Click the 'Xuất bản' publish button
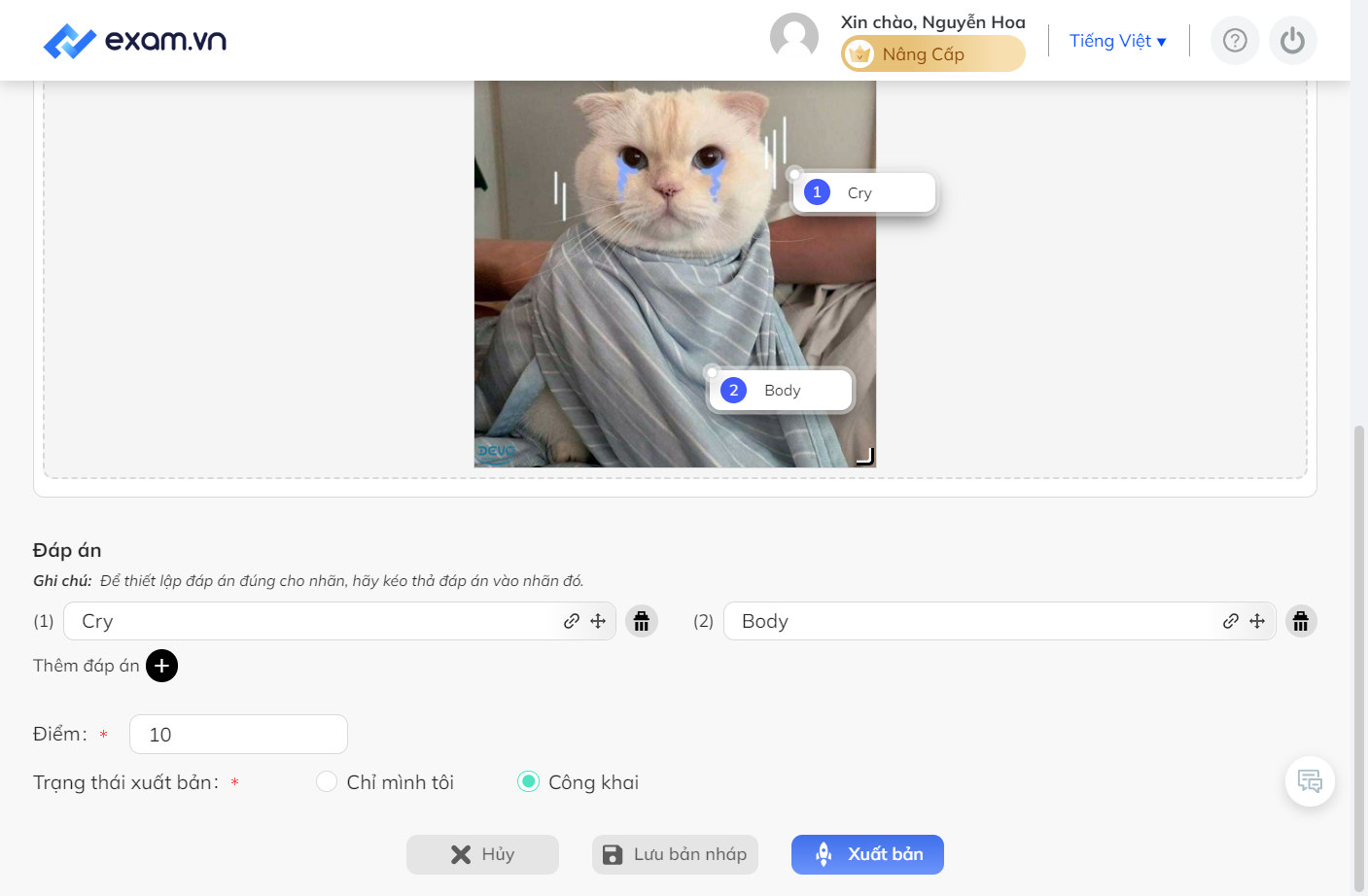 (x=867, y=854)
